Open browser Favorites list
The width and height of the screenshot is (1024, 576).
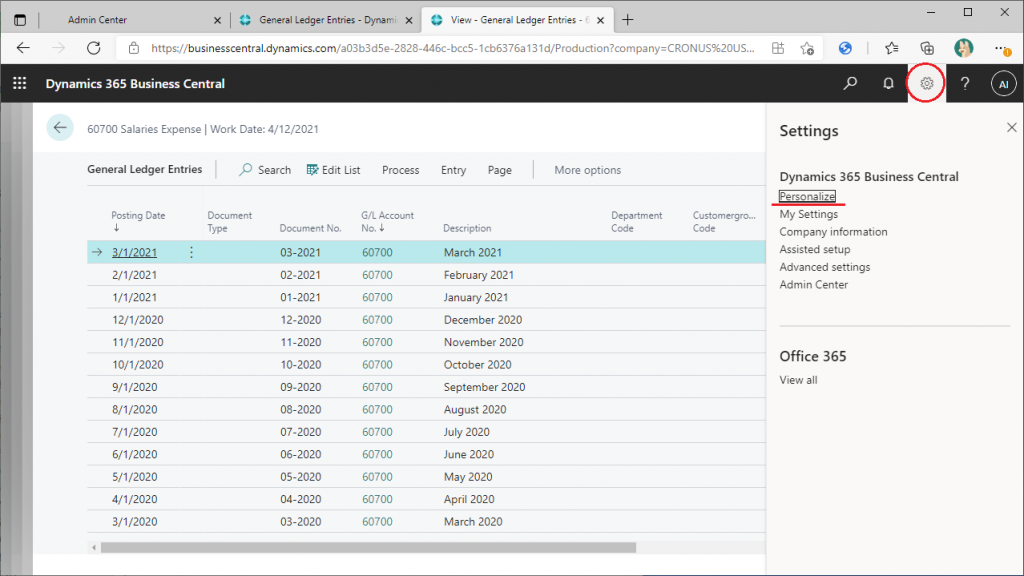(x=891, y=48)
